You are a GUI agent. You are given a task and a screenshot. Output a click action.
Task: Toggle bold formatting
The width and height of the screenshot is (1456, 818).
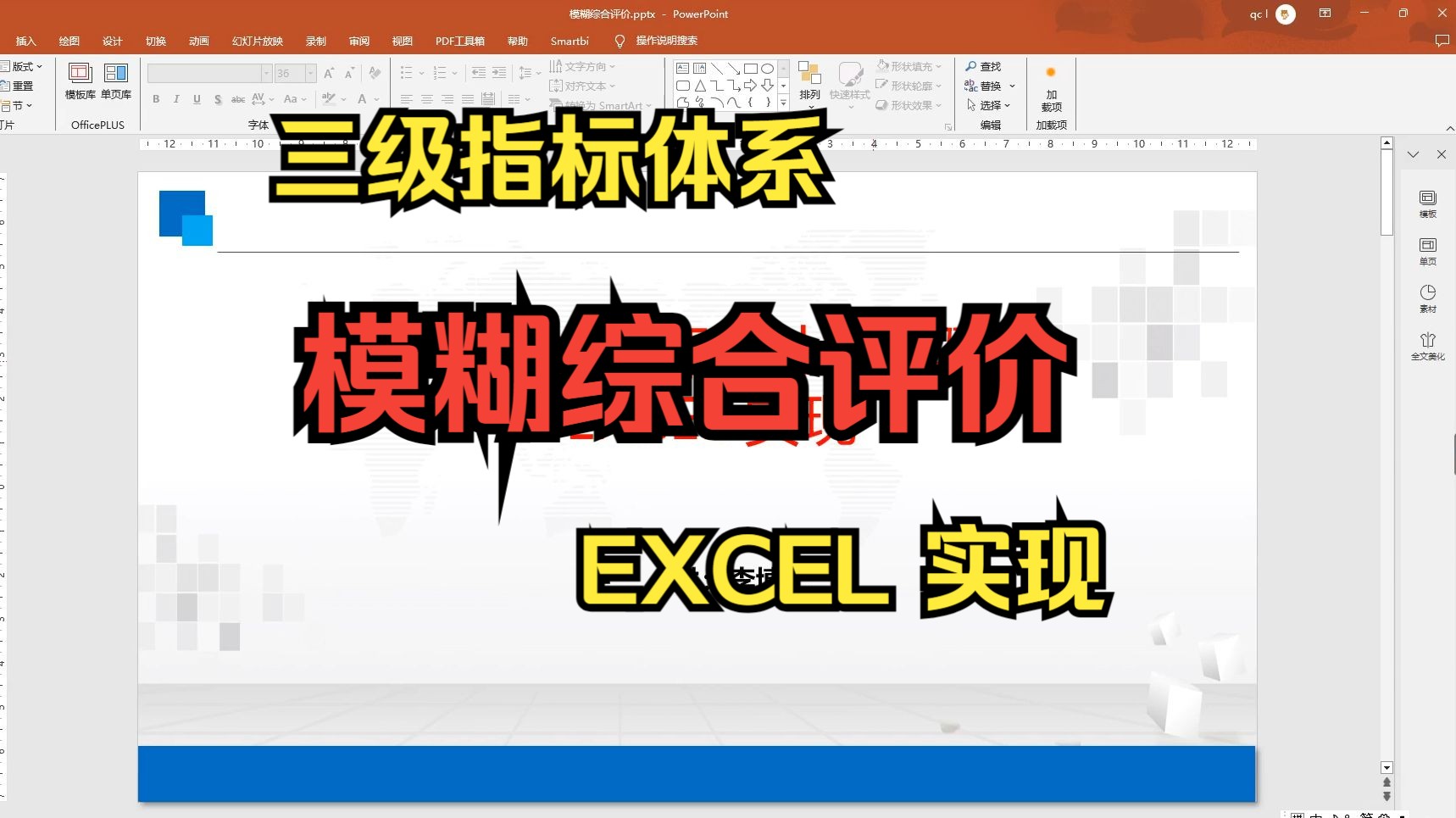(156, 99)
